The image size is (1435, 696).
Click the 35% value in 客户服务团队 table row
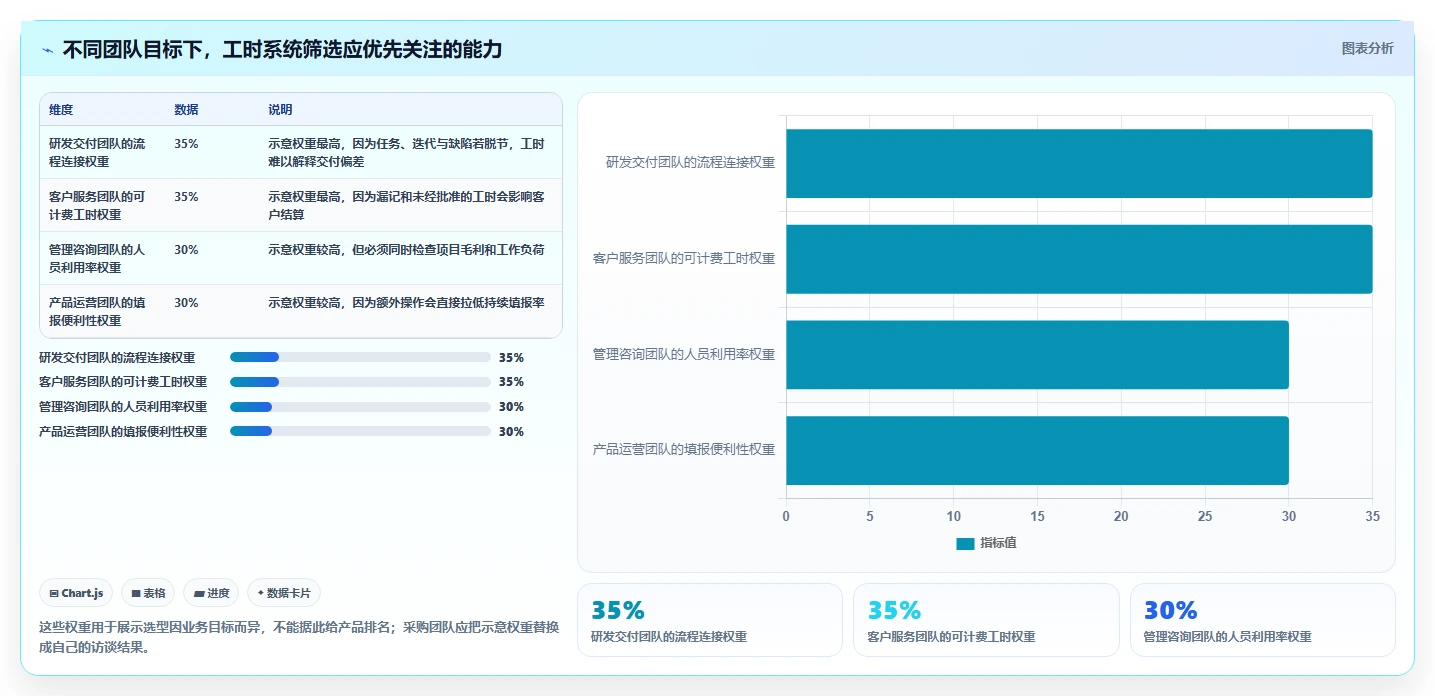(186, 196)
